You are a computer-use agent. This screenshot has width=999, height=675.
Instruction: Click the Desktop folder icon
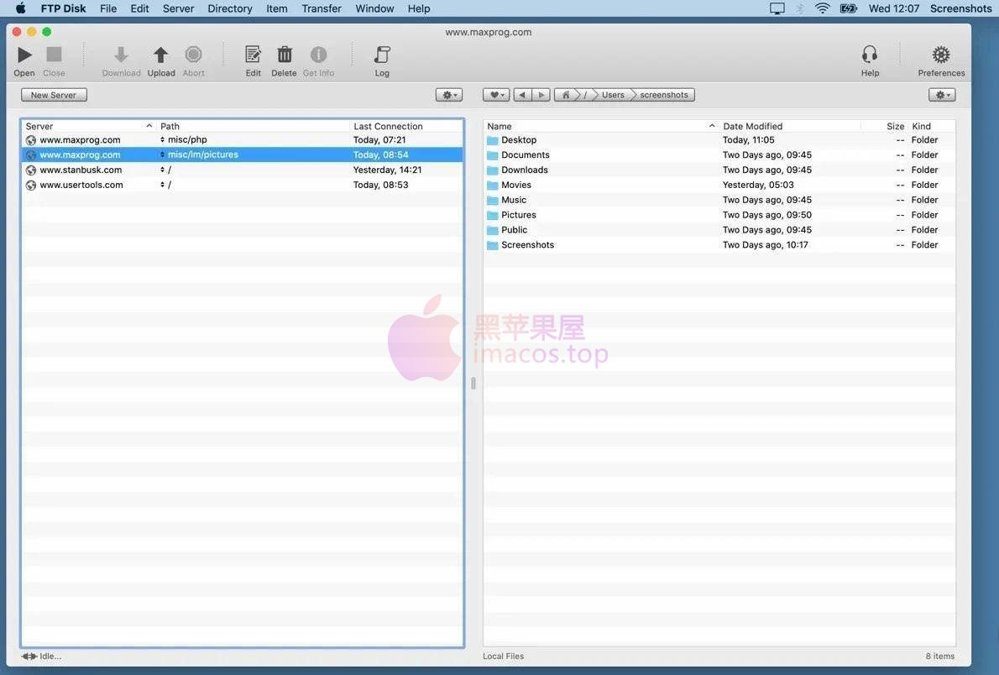492,140
